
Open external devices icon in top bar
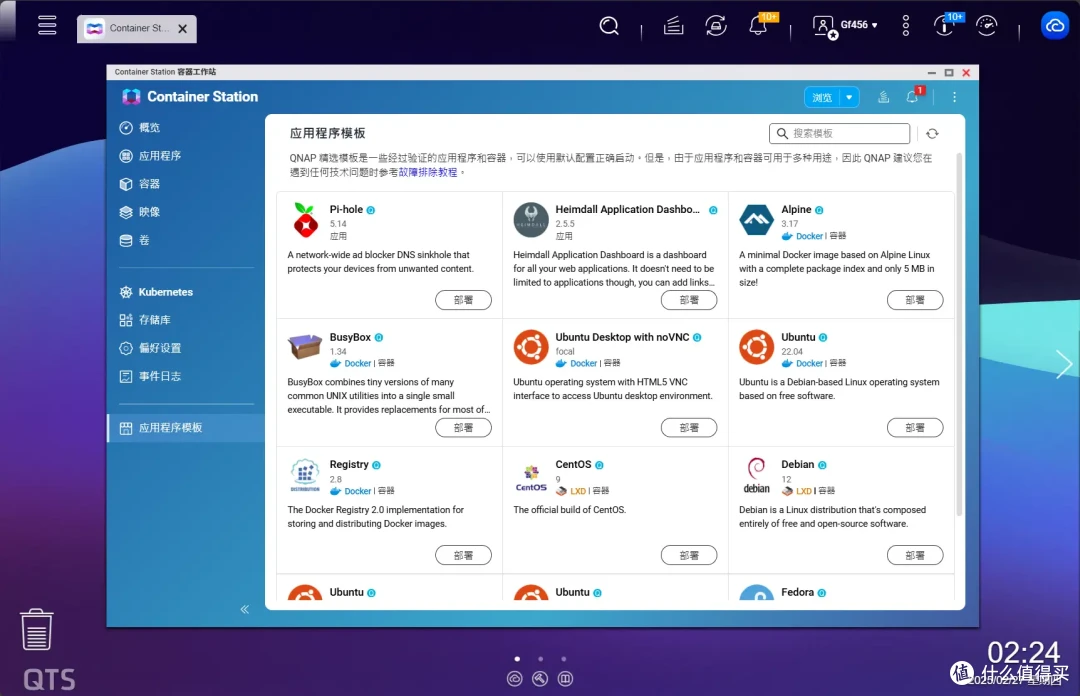(x=716, y=26)
